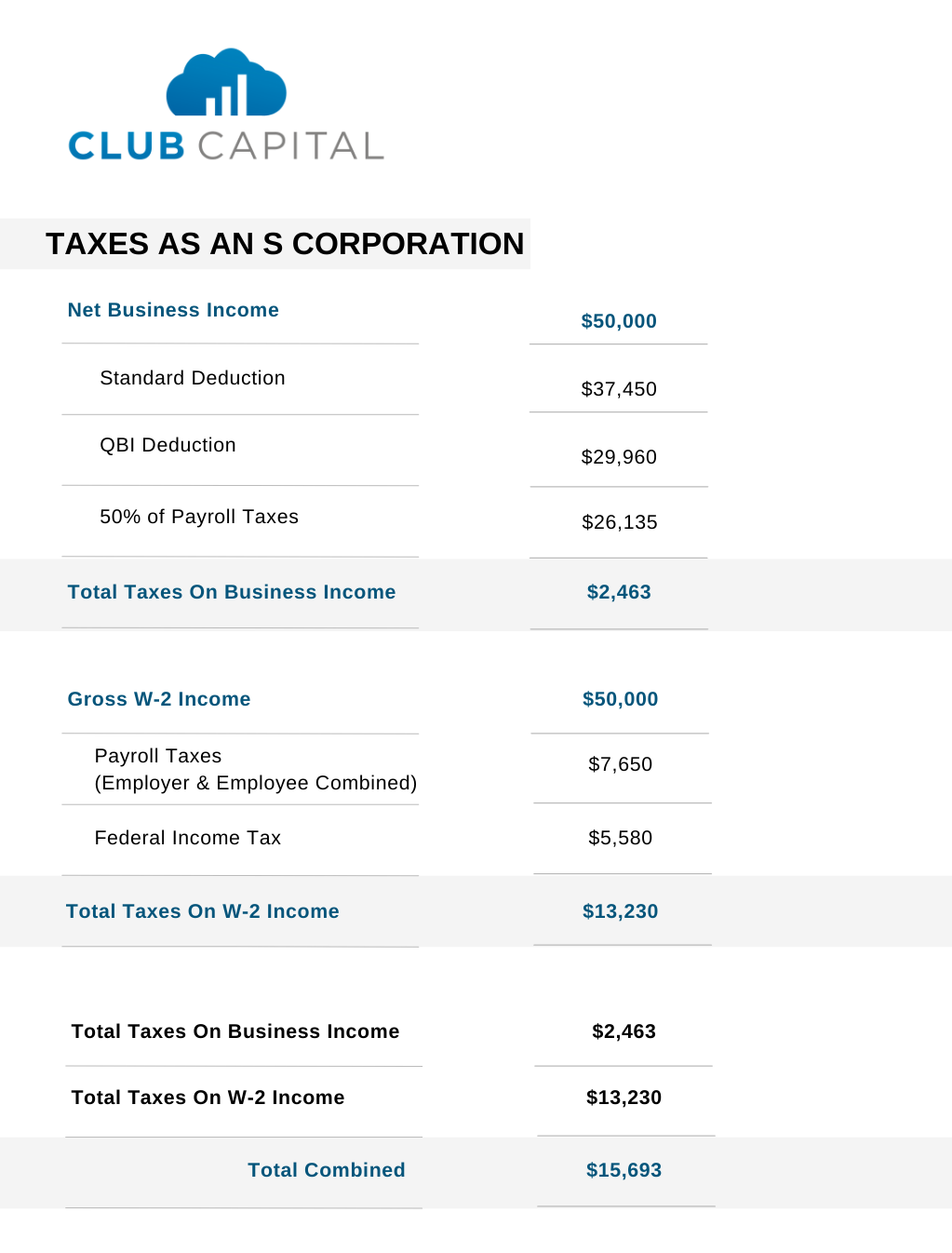
Task: Select the "Employer & Employee Combined" payroll label
Action: tap(256, 783)
